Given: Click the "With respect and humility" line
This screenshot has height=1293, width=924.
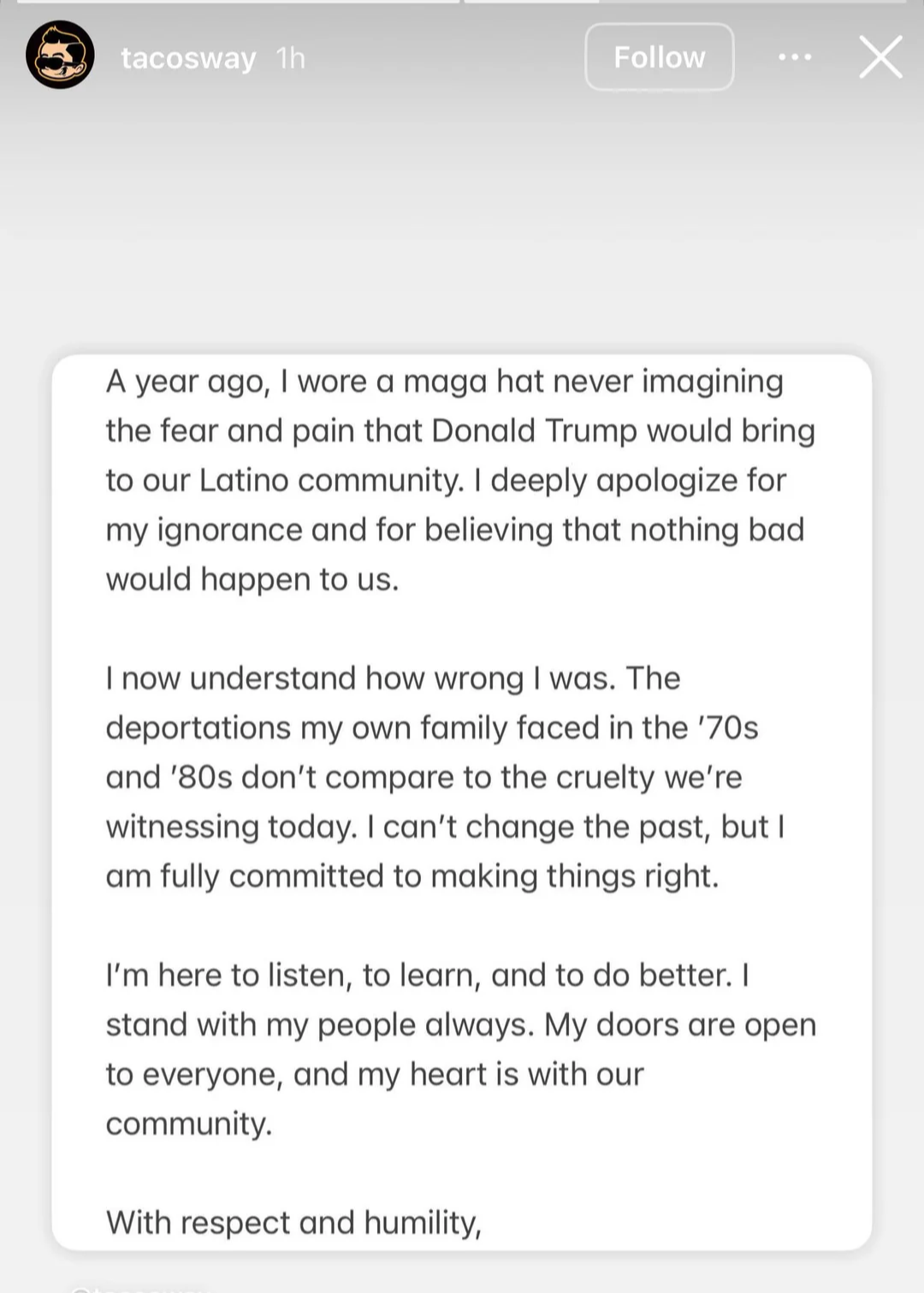Looking at the screenshot, I should pyautogui.click(x=293, y=1223).
